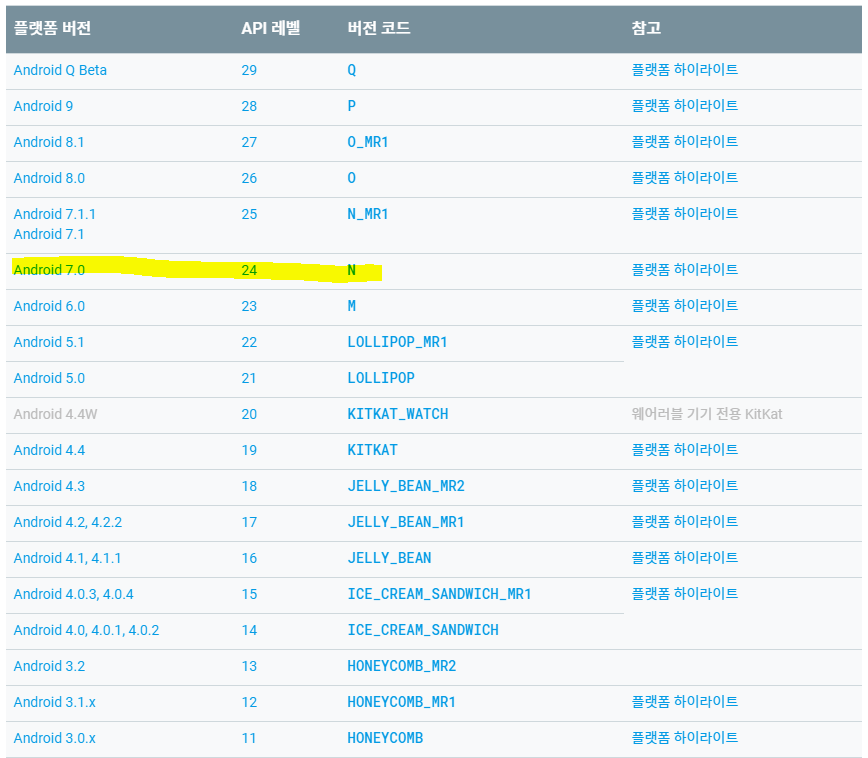Open the Android 3.2 platform link
This screenshot has width=868, height=758.
(x=49, y=666)
